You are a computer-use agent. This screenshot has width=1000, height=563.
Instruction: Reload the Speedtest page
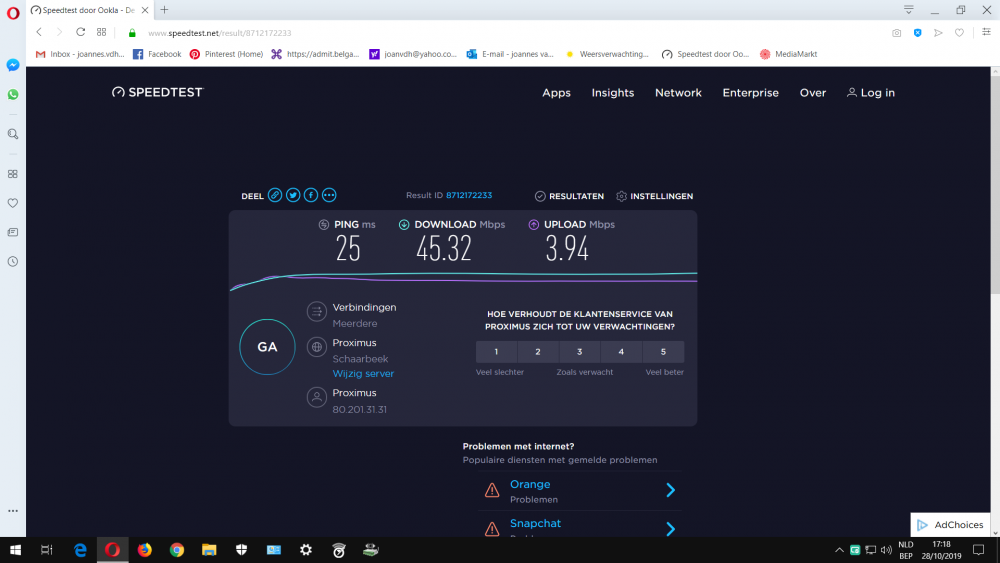point(80,32)
